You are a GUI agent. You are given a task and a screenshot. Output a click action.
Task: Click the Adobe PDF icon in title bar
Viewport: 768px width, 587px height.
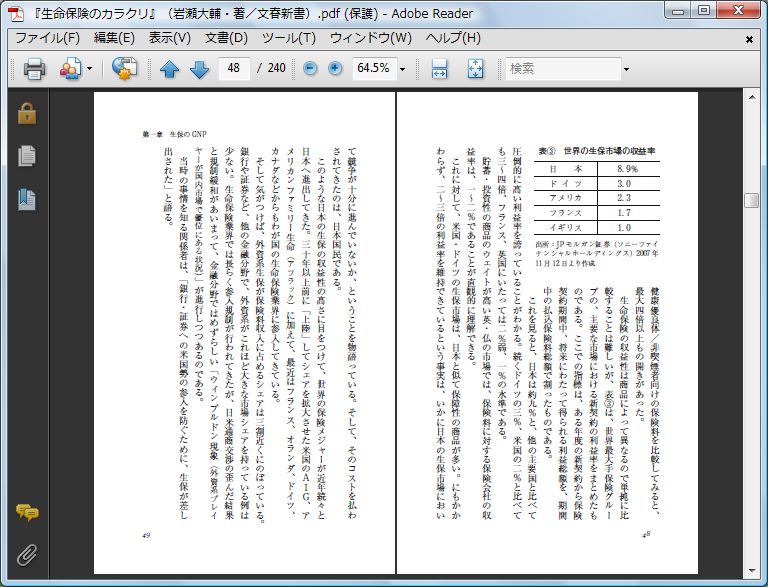point(18,14)
